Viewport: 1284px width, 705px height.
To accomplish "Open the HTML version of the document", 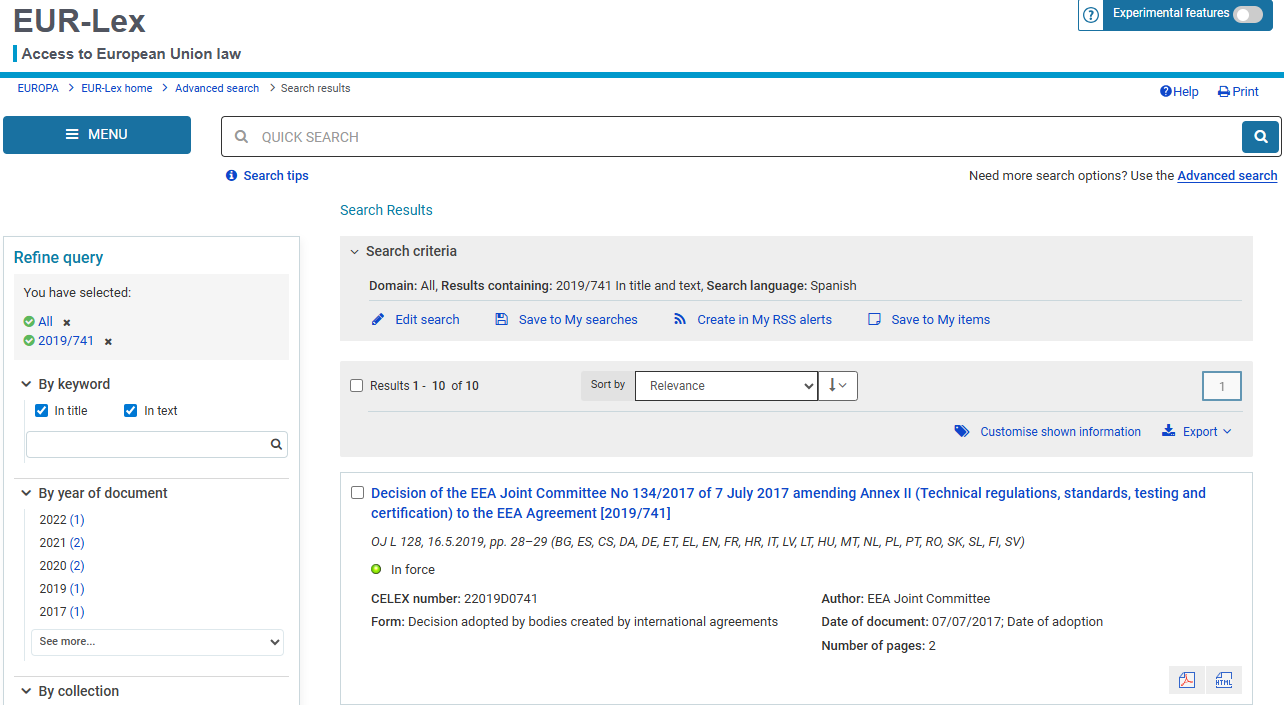I will click(x=1224, y=680).
